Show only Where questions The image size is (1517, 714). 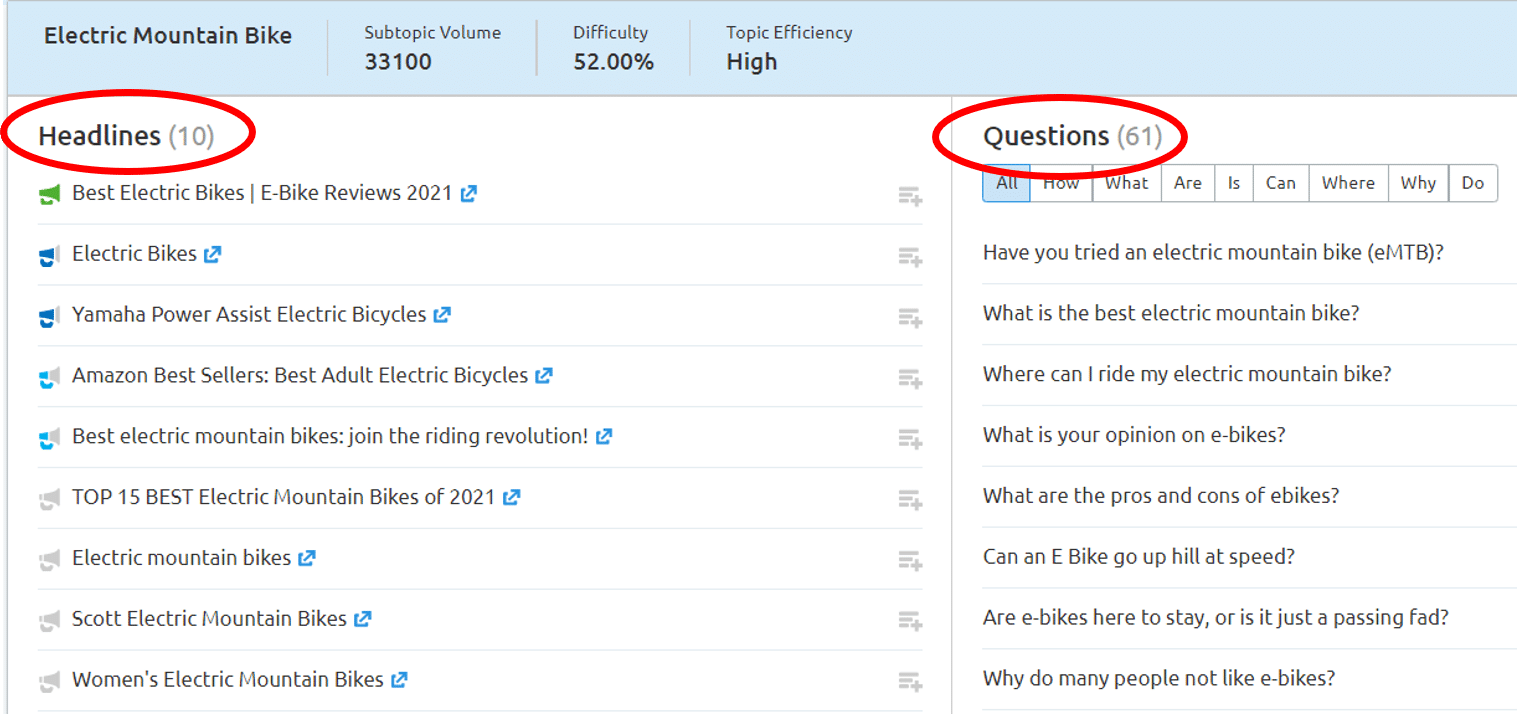(x=1348, y=183)
